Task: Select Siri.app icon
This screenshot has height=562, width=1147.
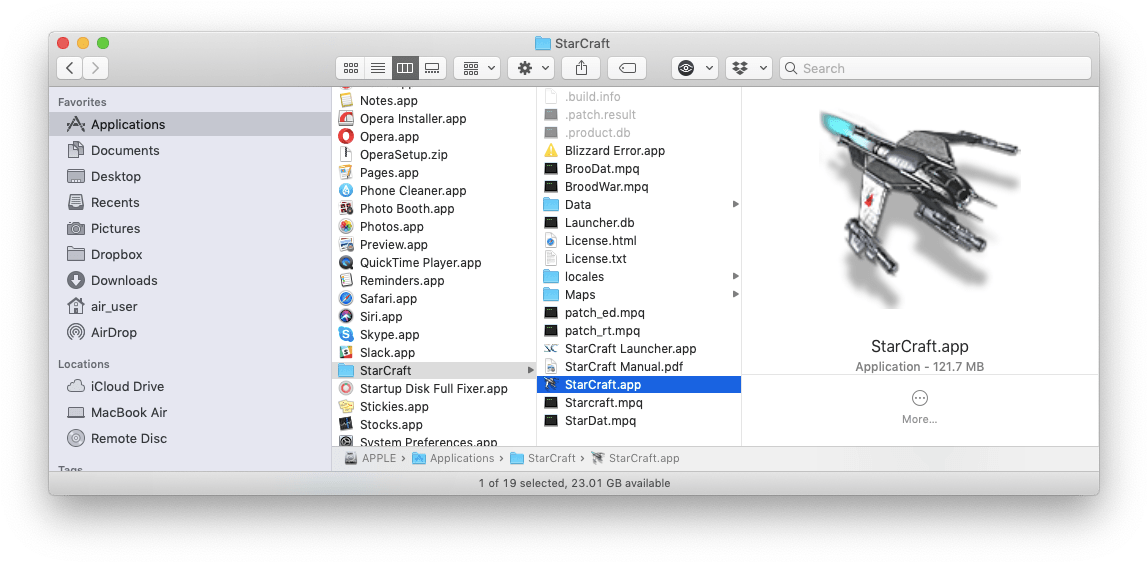Action: (x=347, y=316)
